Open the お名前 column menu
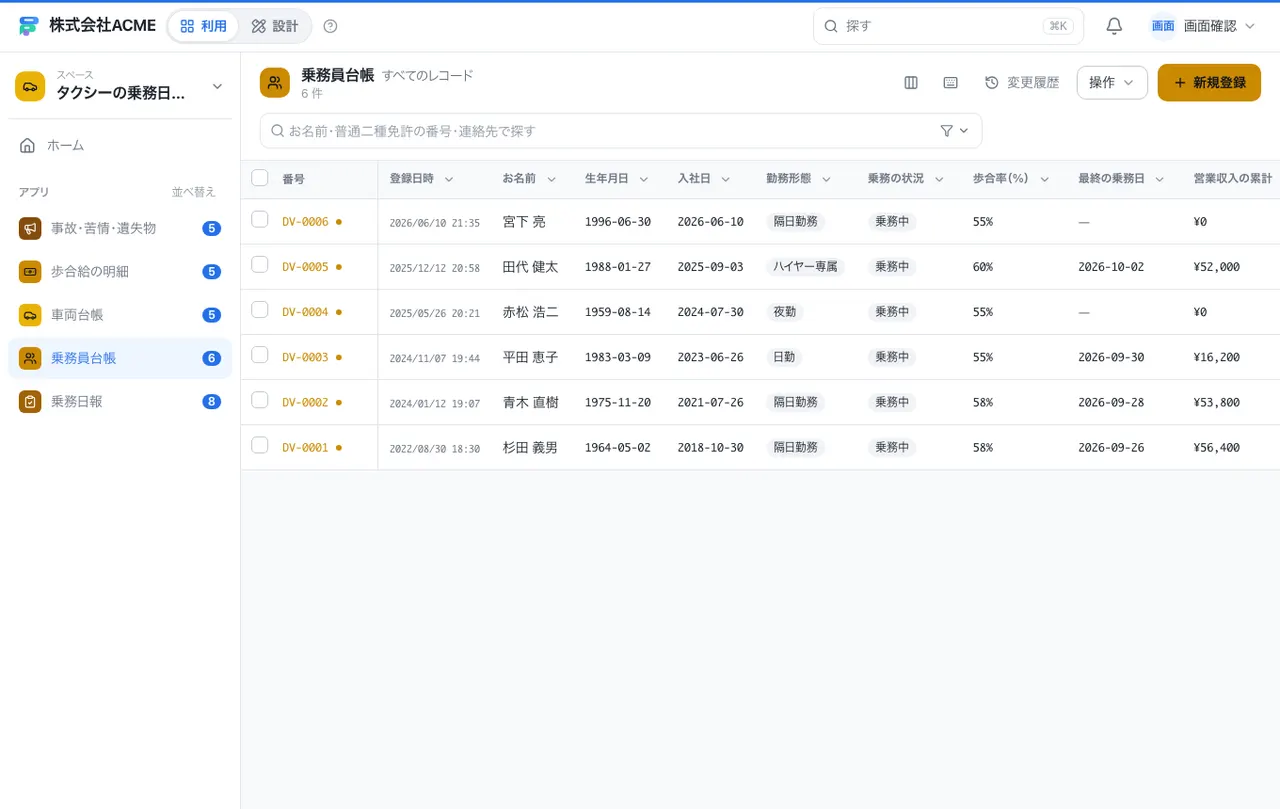1280x809 pixels. (x=552, y=179)
